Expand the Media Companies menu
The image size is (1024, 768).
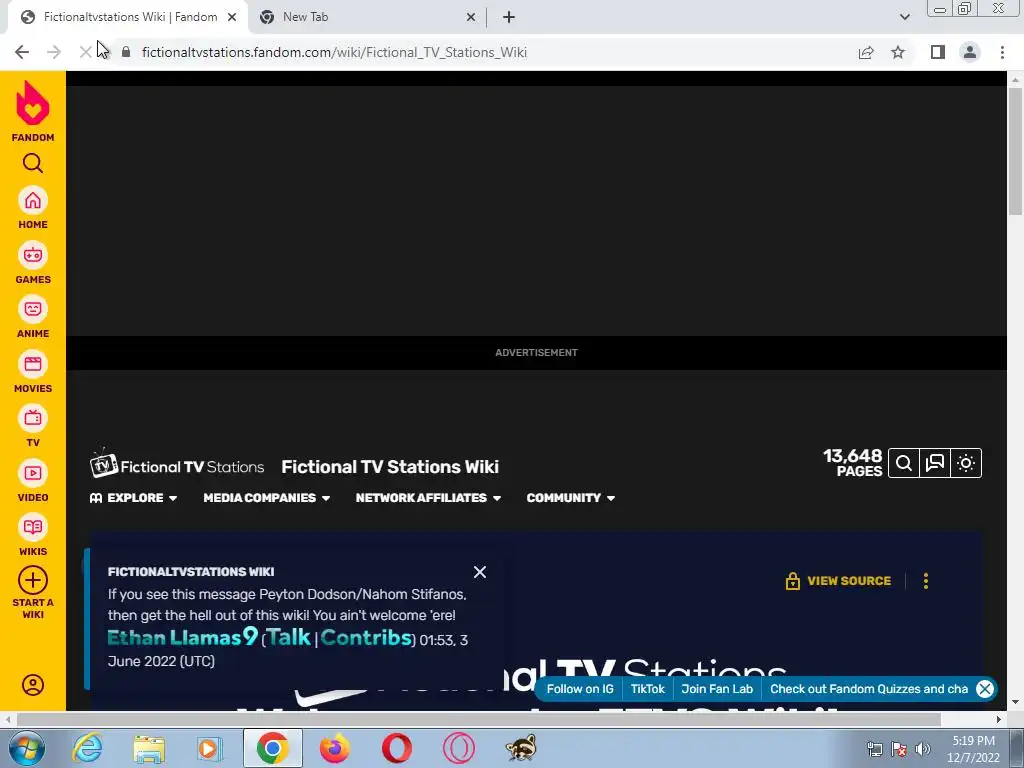(266, 498)
